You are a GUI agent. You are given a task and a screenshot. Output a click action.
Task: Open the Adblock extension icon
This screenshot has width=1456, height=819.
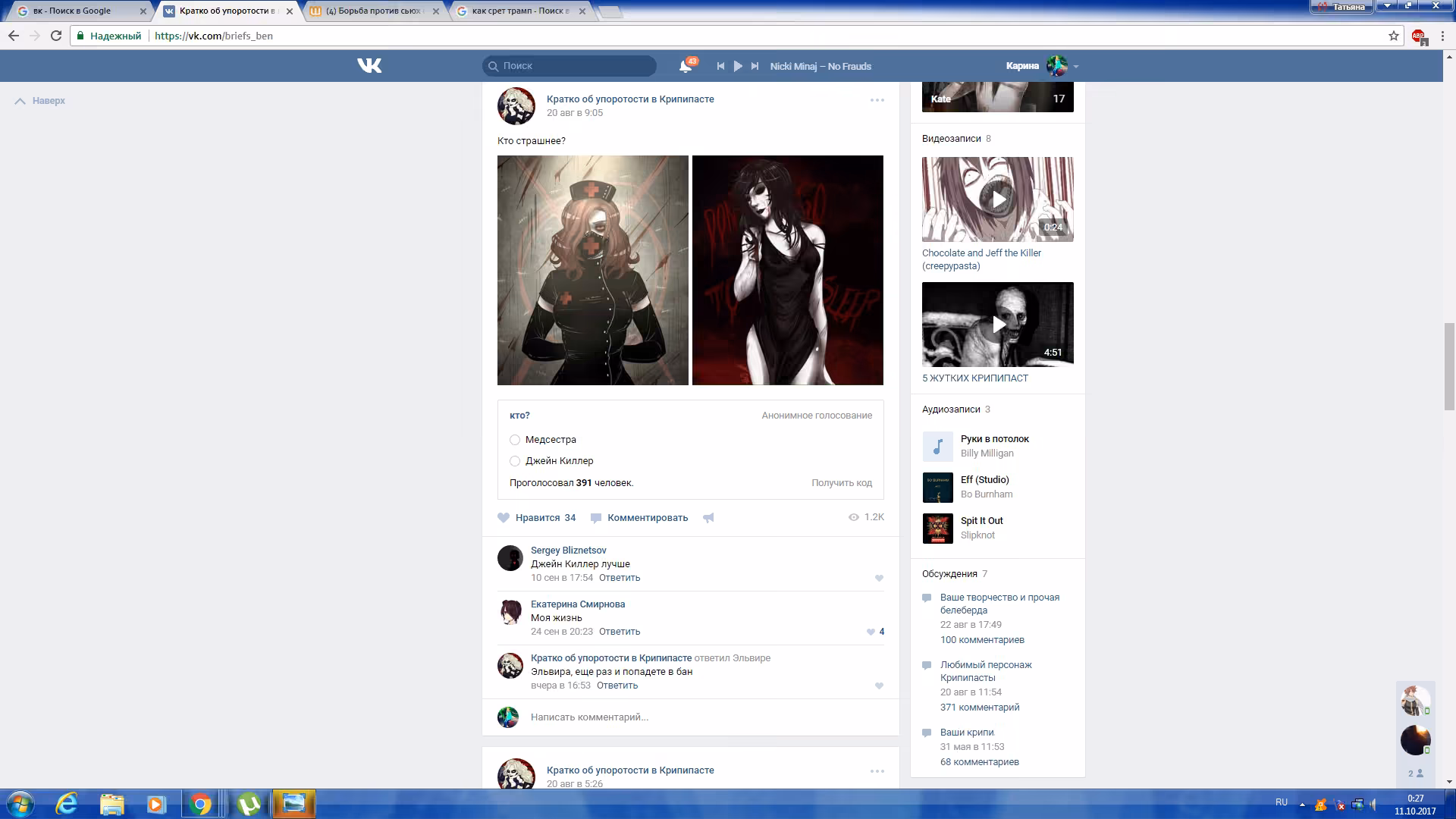1419,36
